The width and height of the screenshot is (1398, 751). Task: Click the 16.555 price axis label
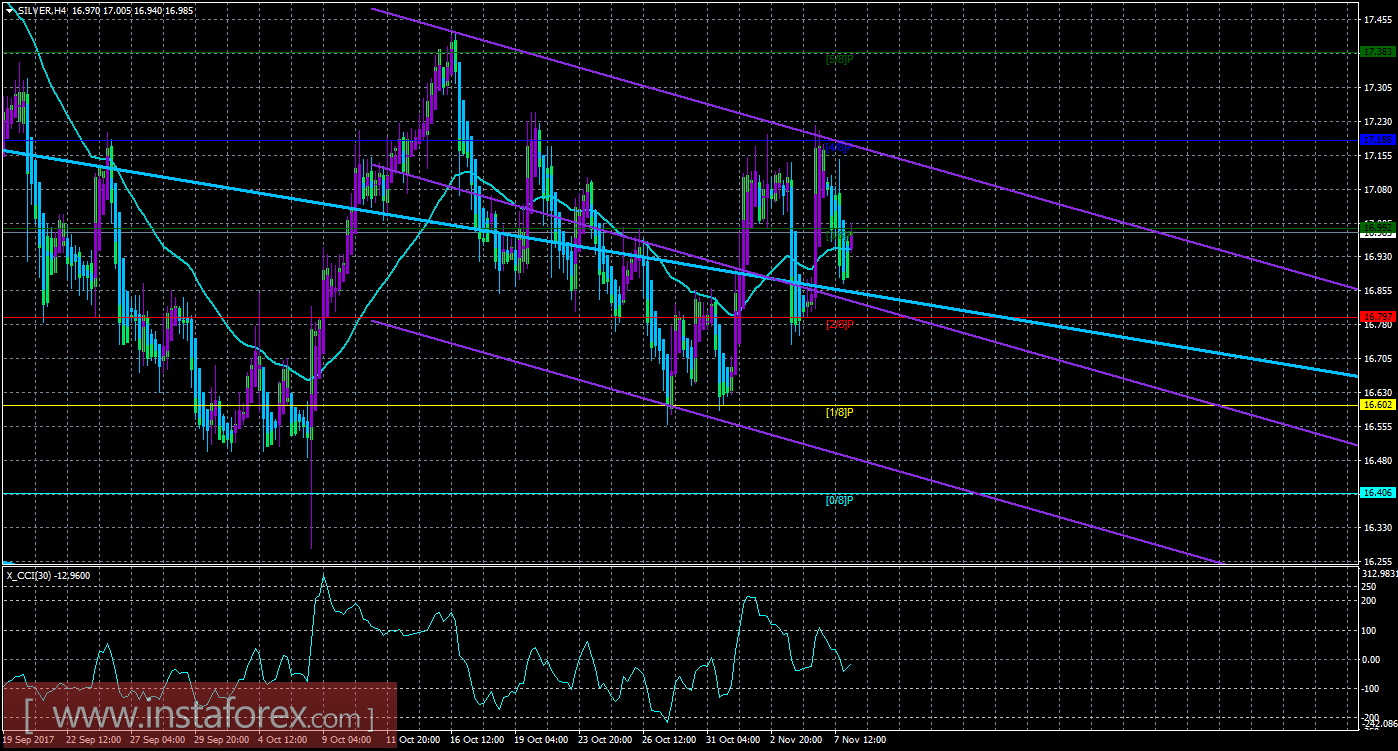click(x=1378, y=426)
